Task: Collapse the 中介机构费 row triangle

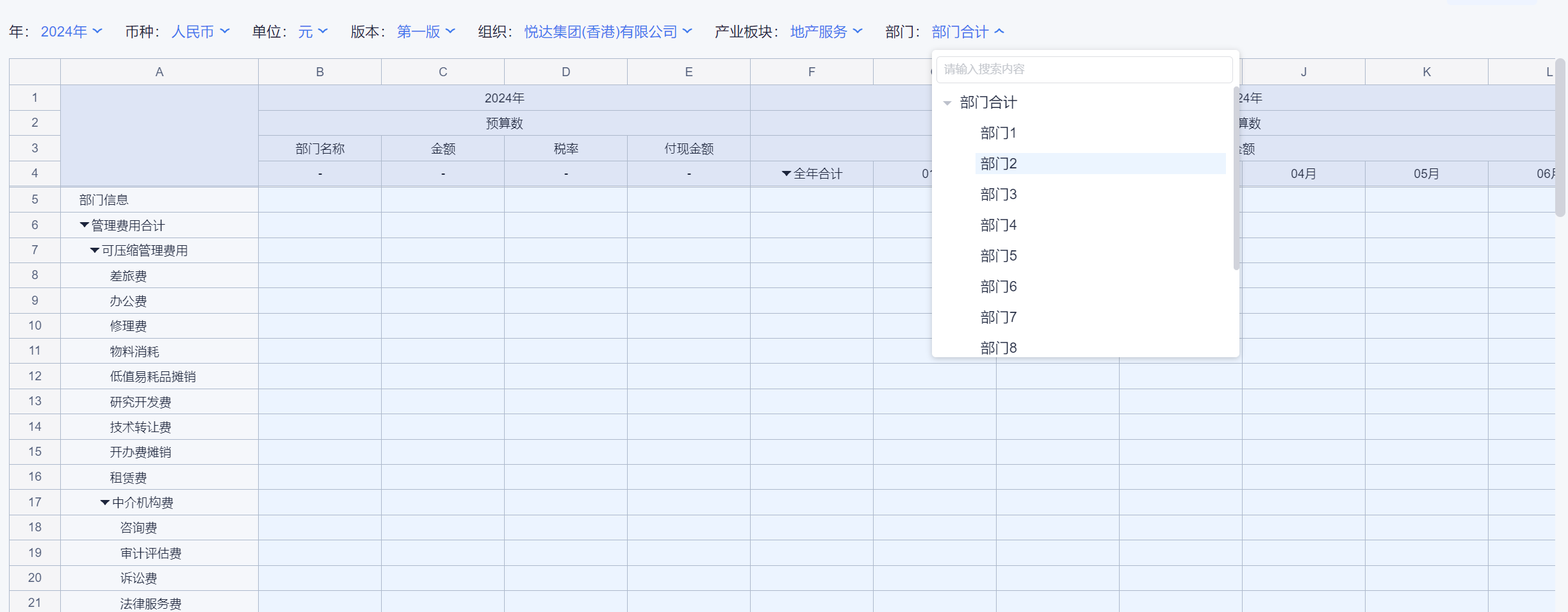Action: 105,503
